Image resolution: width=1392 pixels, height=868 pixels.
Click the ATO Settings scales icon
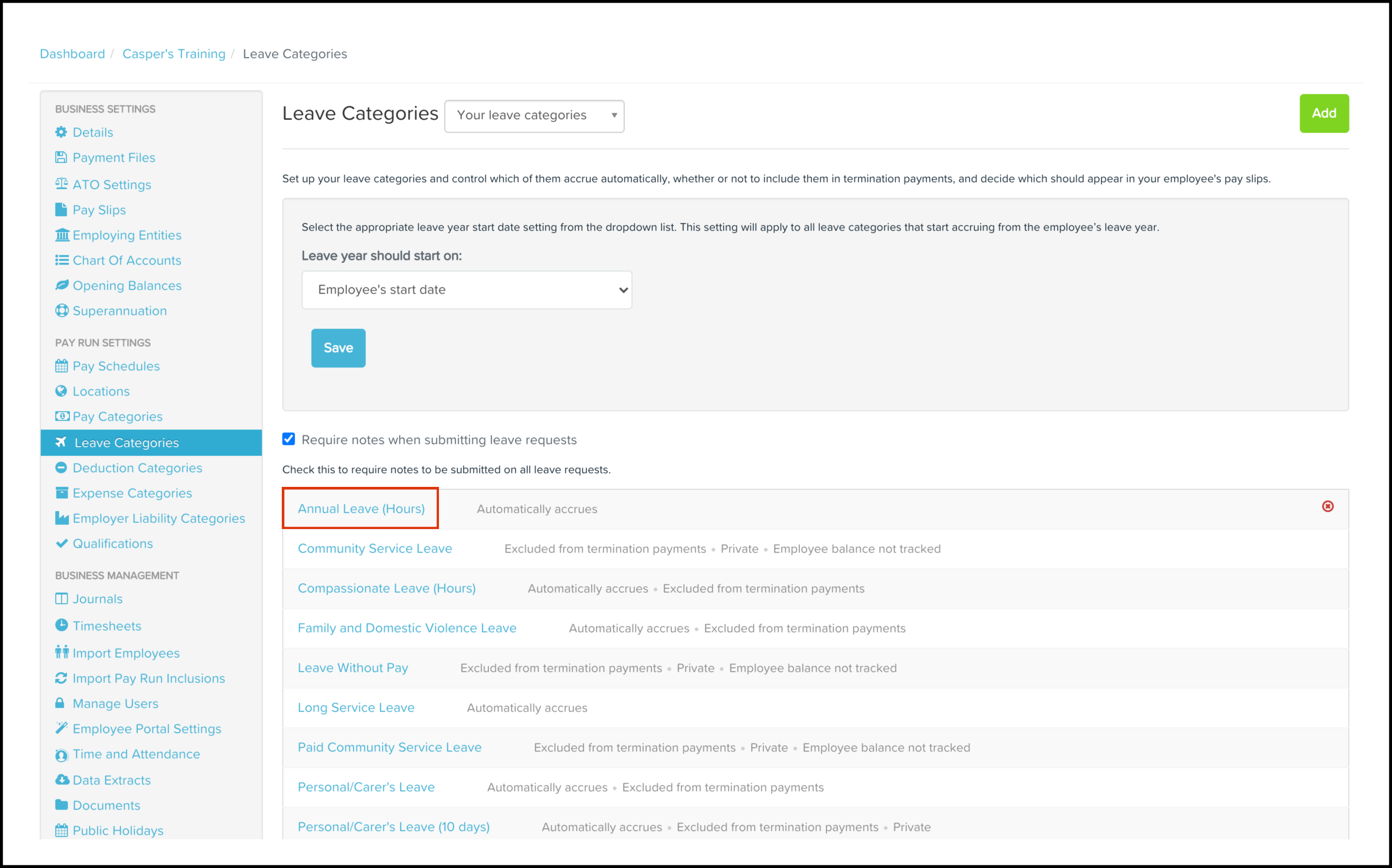pyautogui.click(x=62, y=184)
